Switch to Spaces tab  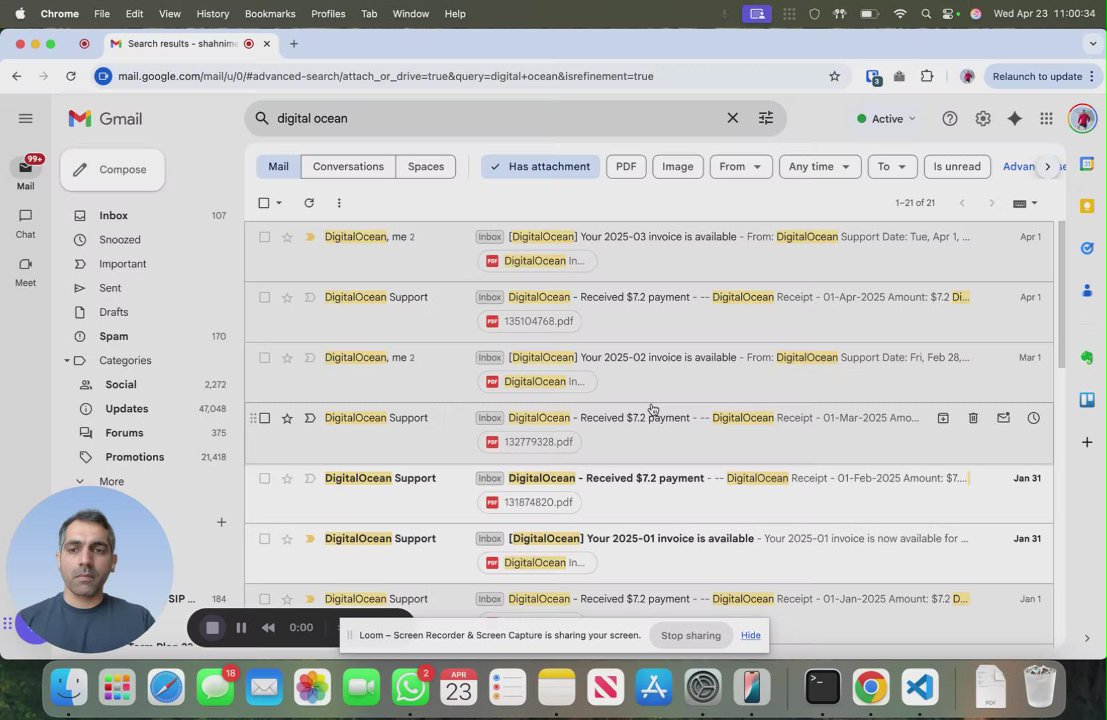click(426, 167)
